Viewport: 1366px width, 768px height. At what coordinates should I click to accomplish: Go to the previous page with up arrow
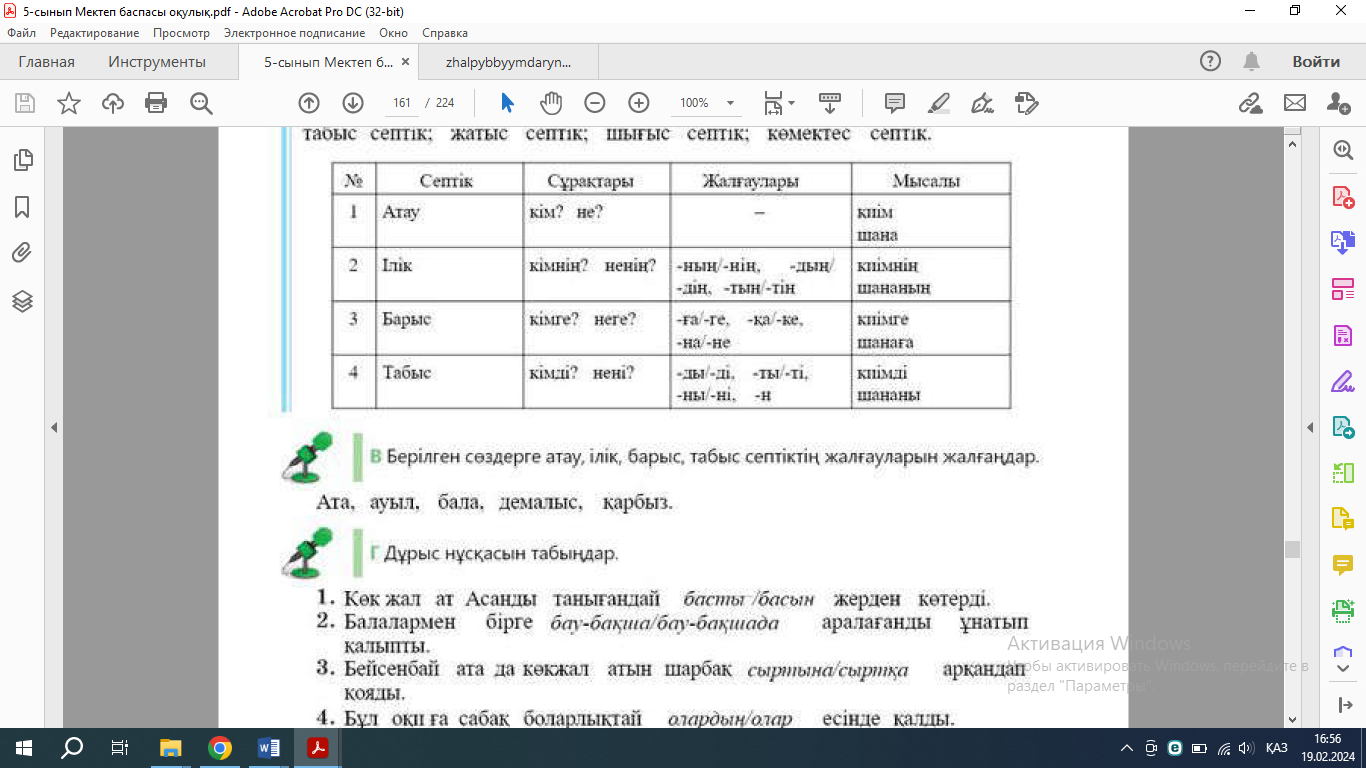[309, 103]
